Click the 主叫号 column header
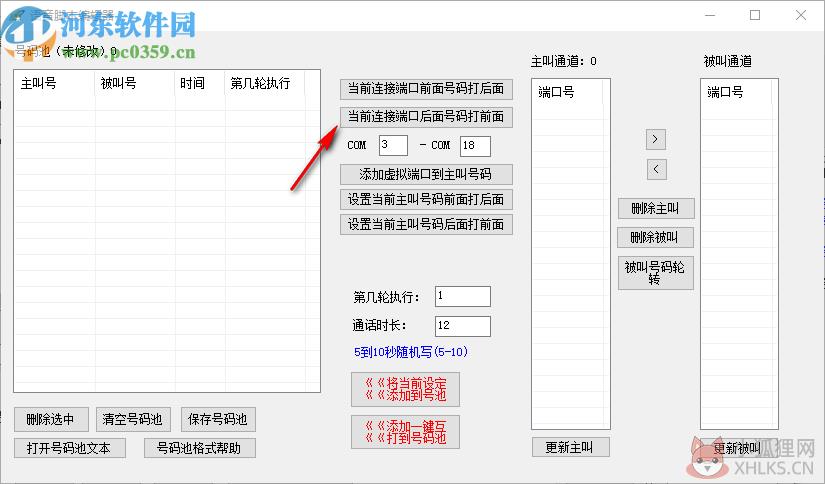 point(54,83)
